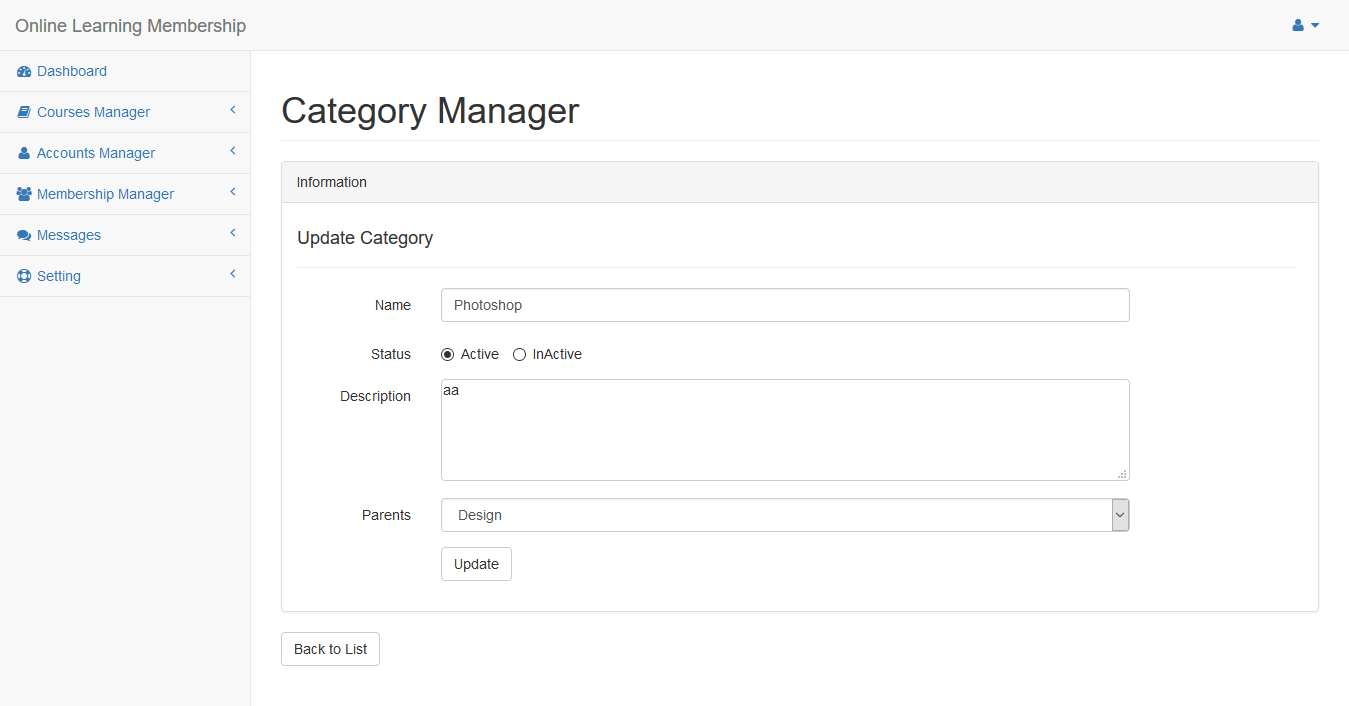Click the Membership Manager group icon

[24, 195]
